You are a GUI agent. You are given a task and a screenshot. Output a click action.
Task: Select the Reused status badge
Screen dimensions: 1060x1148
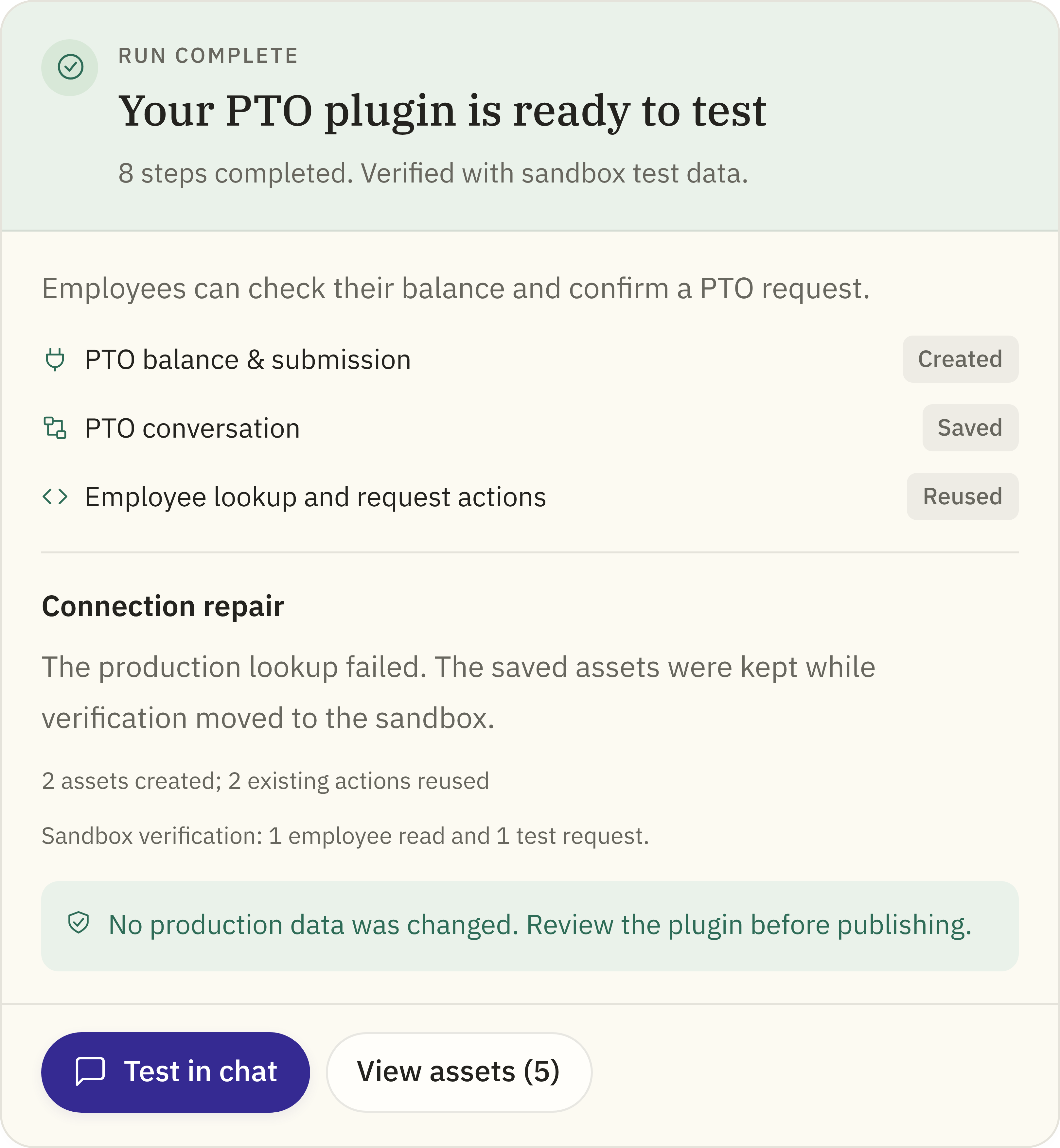click(962, 496)
